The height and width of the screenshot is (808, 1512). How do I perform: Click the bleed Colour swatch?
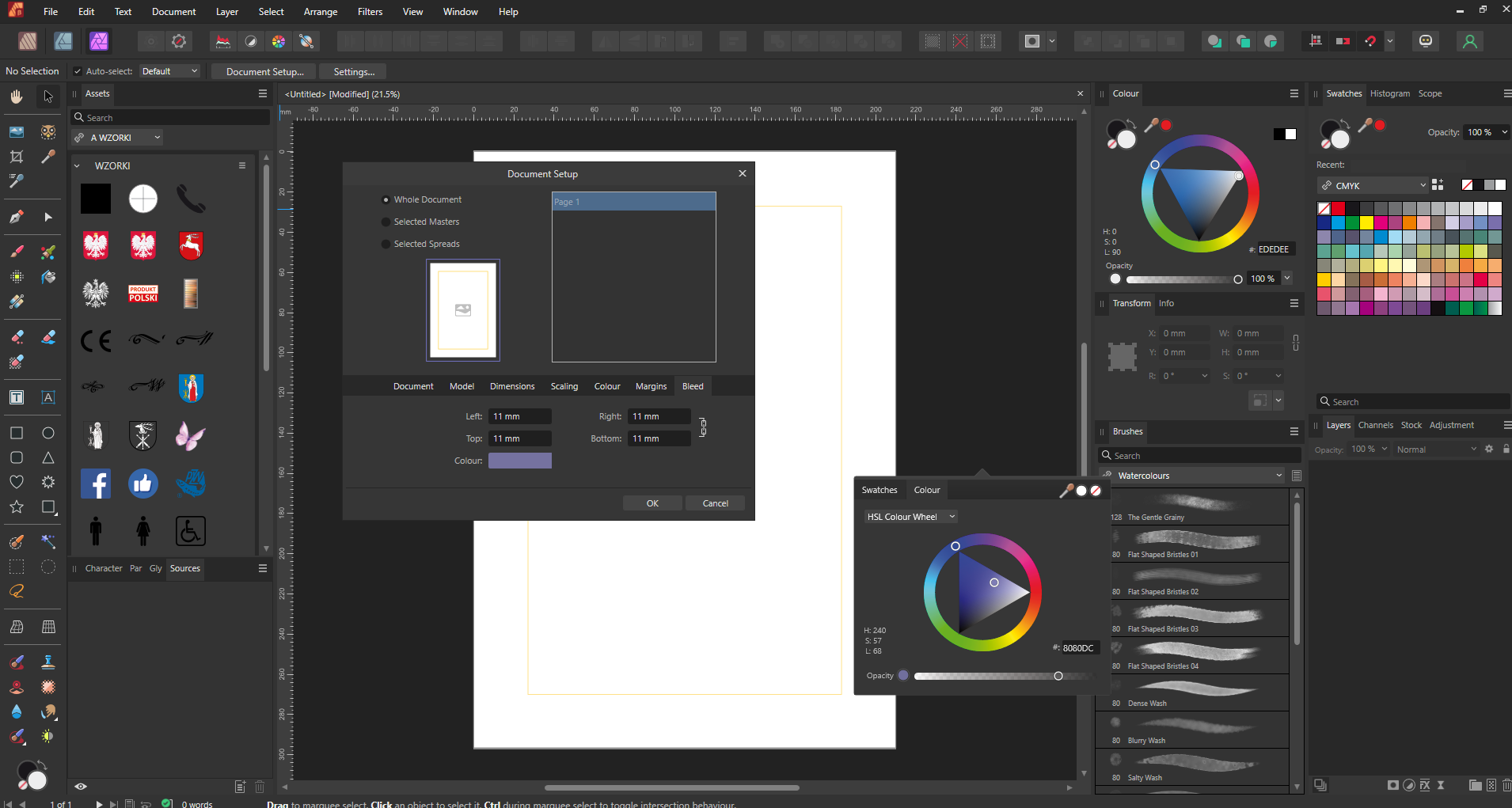[519, 461]
